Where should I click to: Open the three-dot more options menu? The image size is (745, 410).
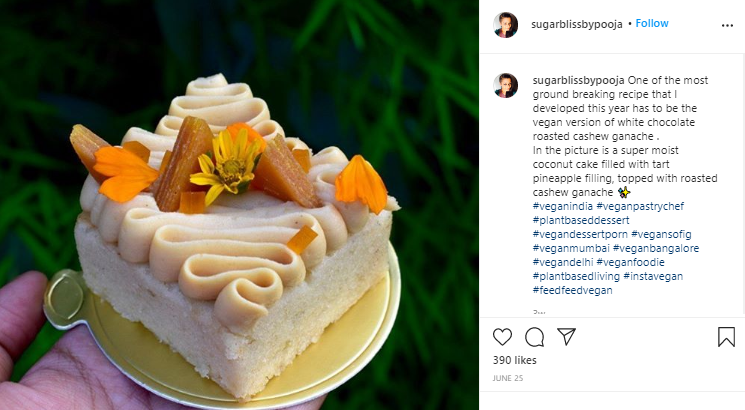pyautogui.click(x=726, y=24)
